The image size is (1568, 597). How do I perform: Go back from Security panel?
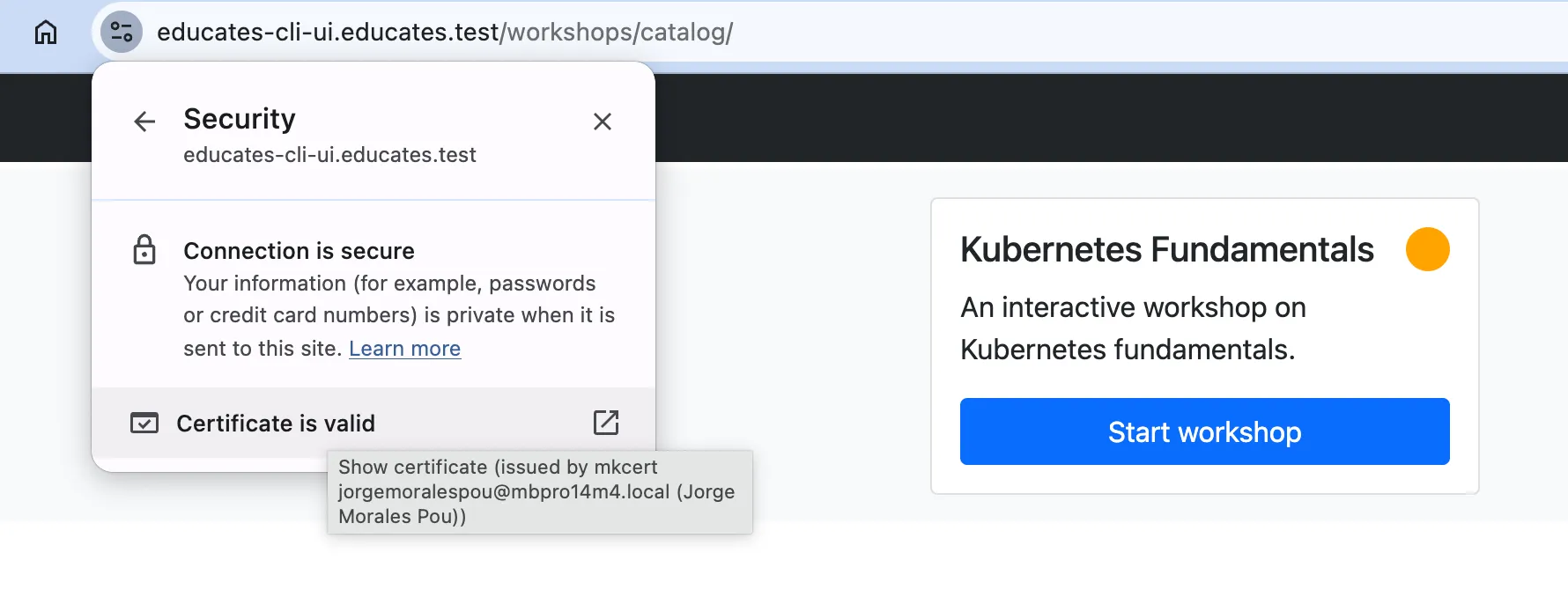coord(144,122)
